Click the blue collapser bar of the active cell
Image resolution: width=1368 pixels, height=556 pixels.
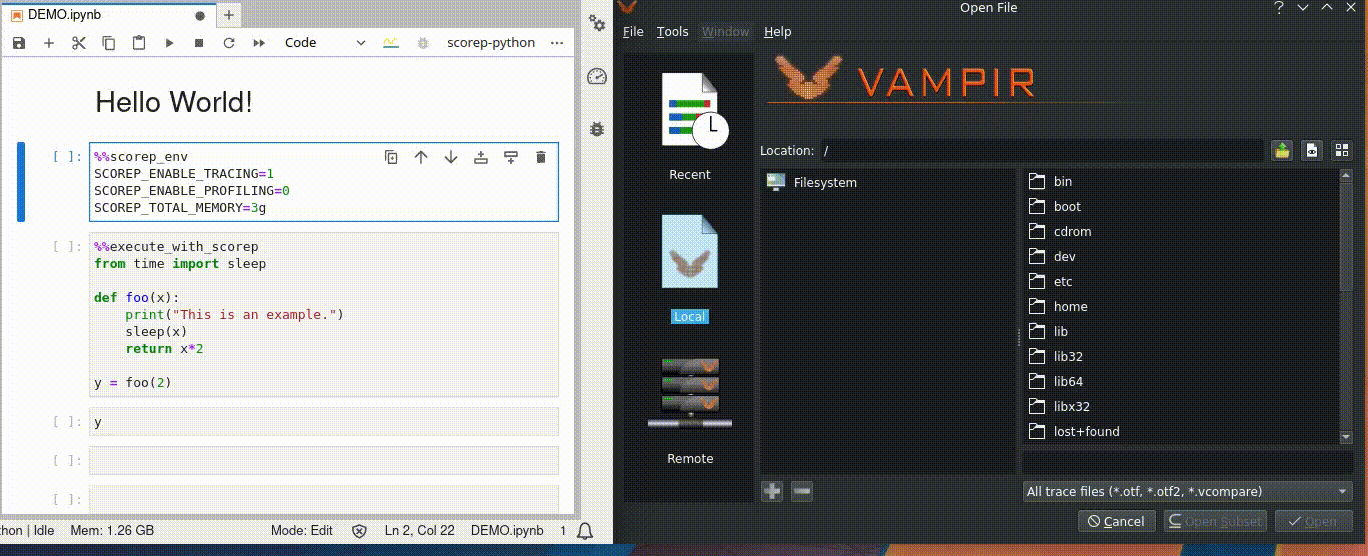pyautogui.click(x=20, y=182)
